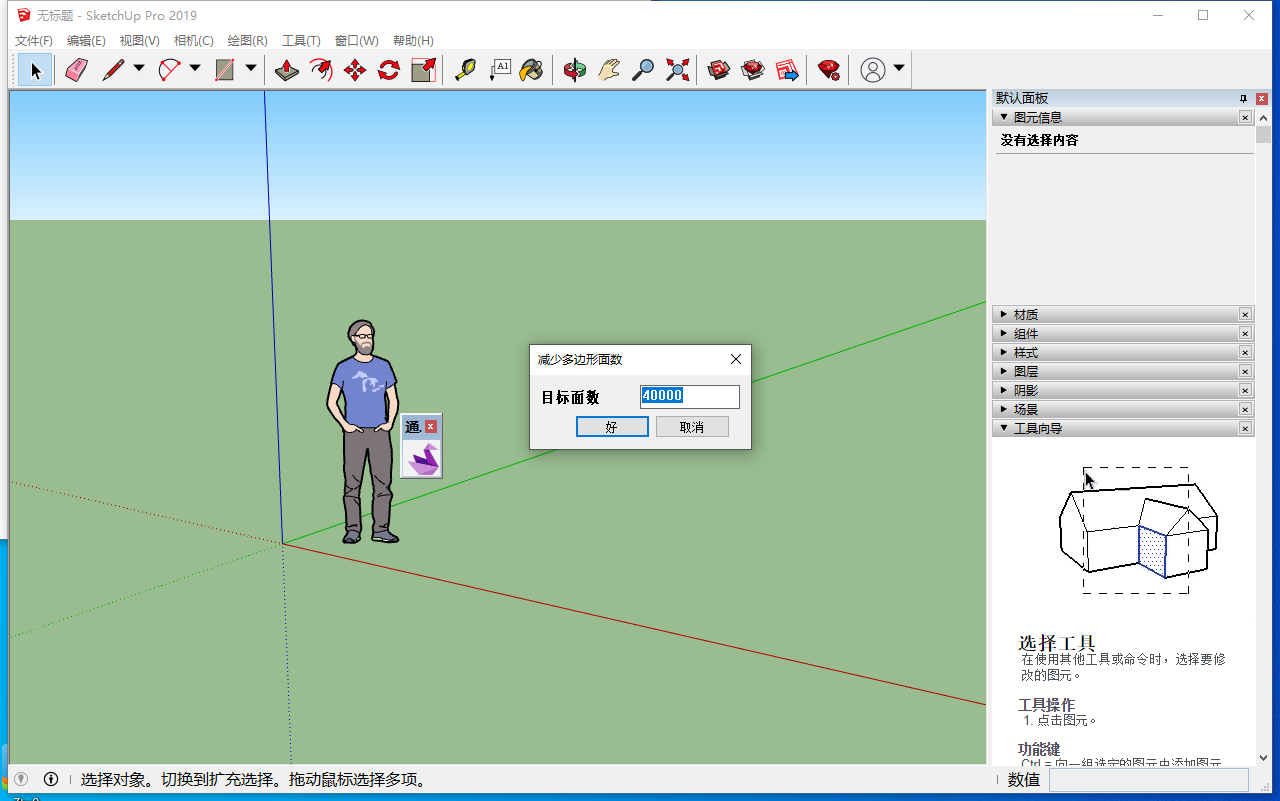The image size is (1280, 801).
Task: Open the 相机(C) menu
Action: pos(193,41)
